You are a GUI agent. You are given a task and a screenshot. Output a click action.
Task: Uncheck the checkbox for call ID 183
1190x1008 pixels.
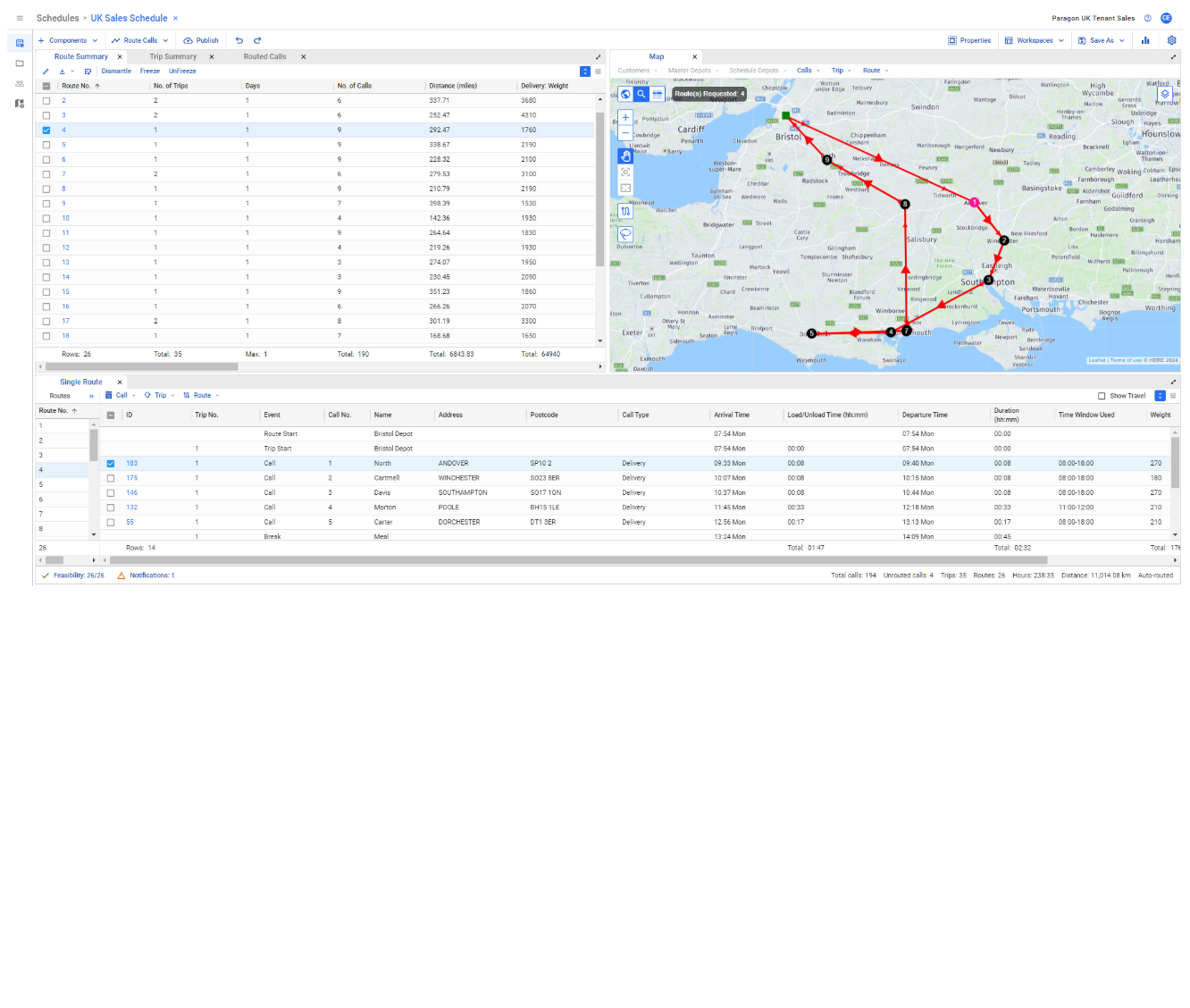111,464
